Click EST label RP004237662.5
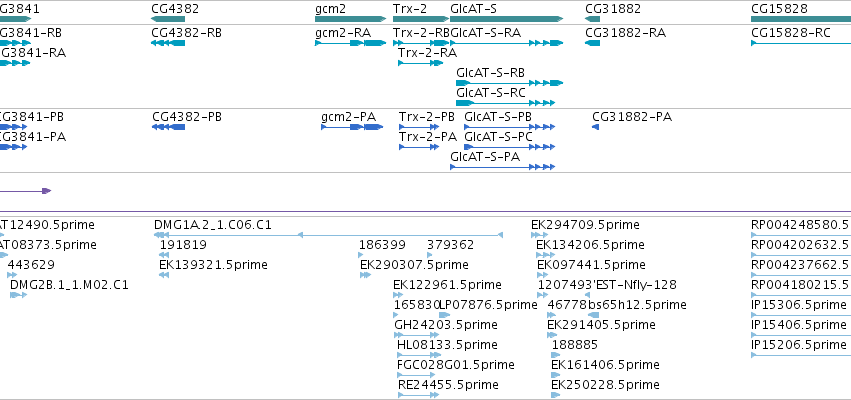The width and height of the screenshot is (851, 400). [801, 265]
